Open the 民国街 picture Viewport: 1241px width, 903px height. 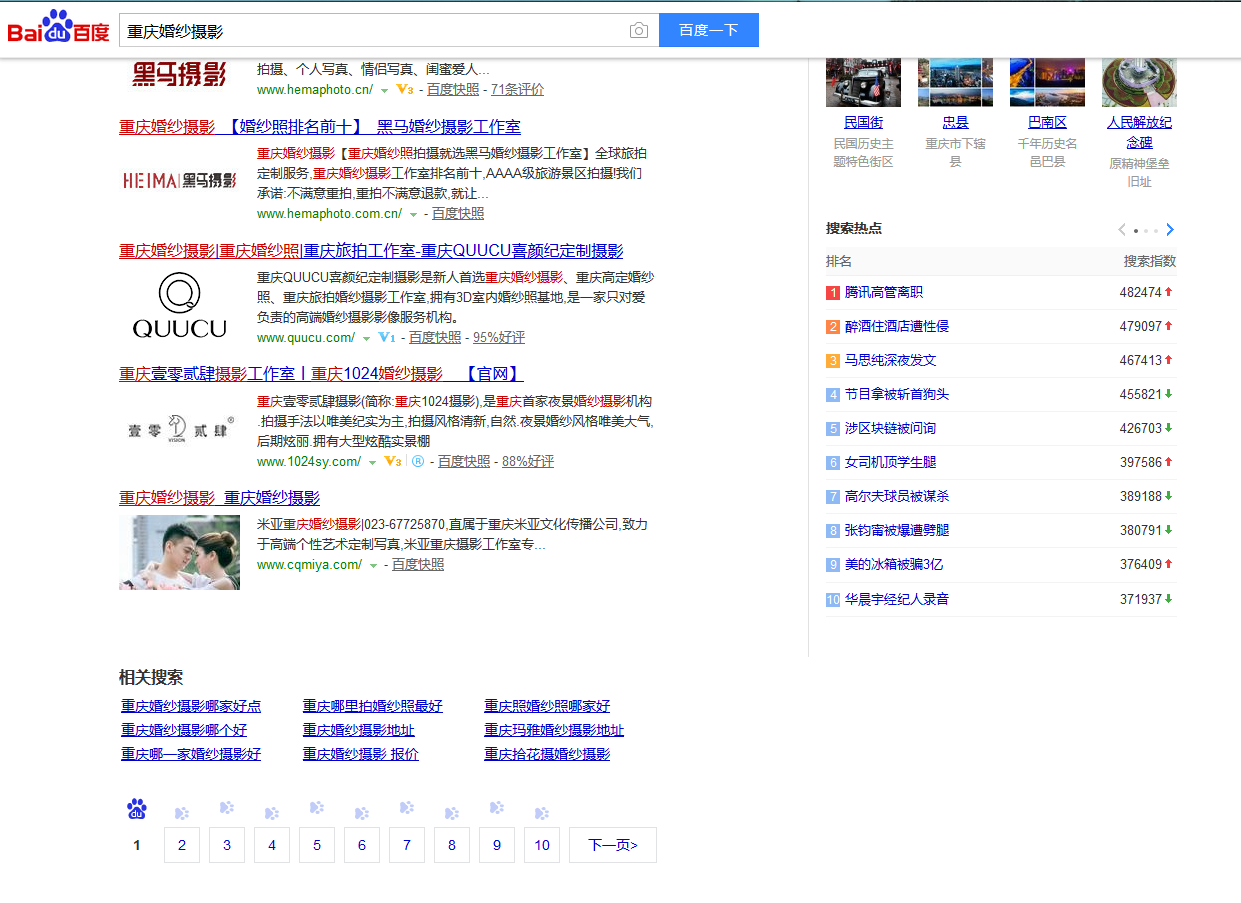click(863, 82)
